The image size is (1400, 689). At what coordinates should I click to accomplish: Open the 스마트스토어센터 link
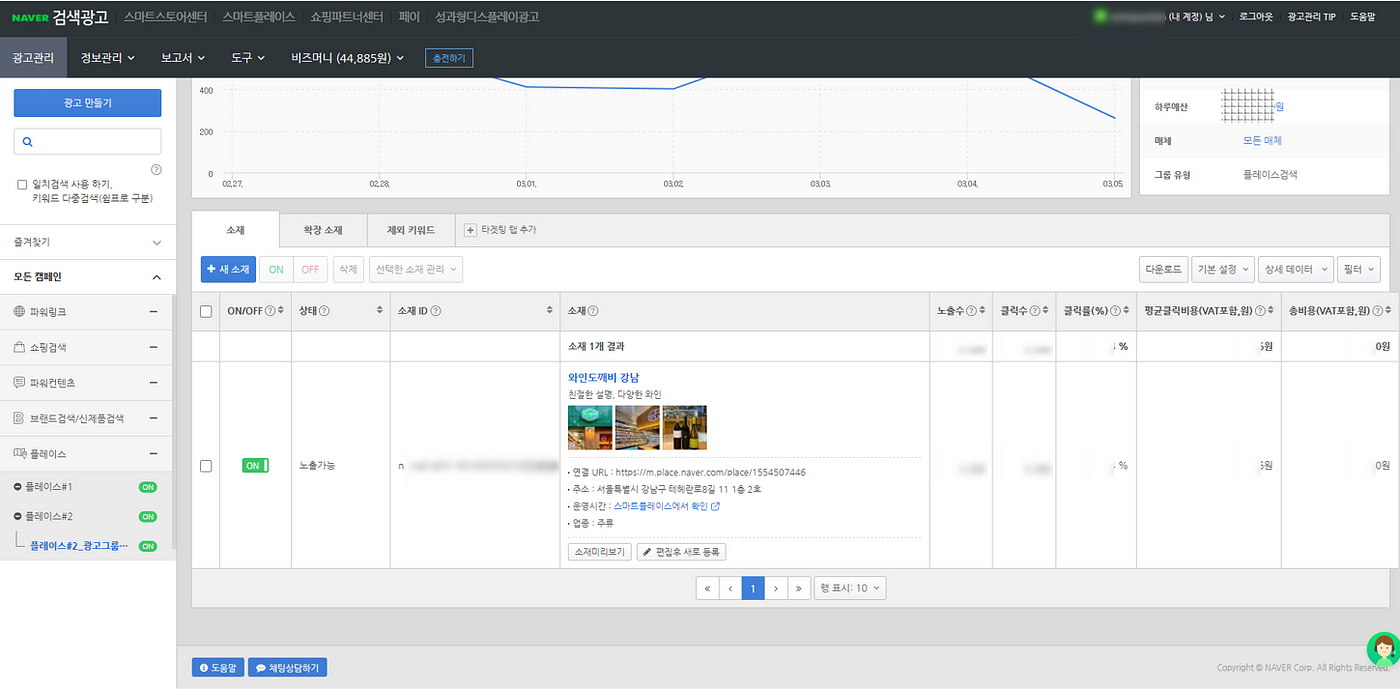167,17
